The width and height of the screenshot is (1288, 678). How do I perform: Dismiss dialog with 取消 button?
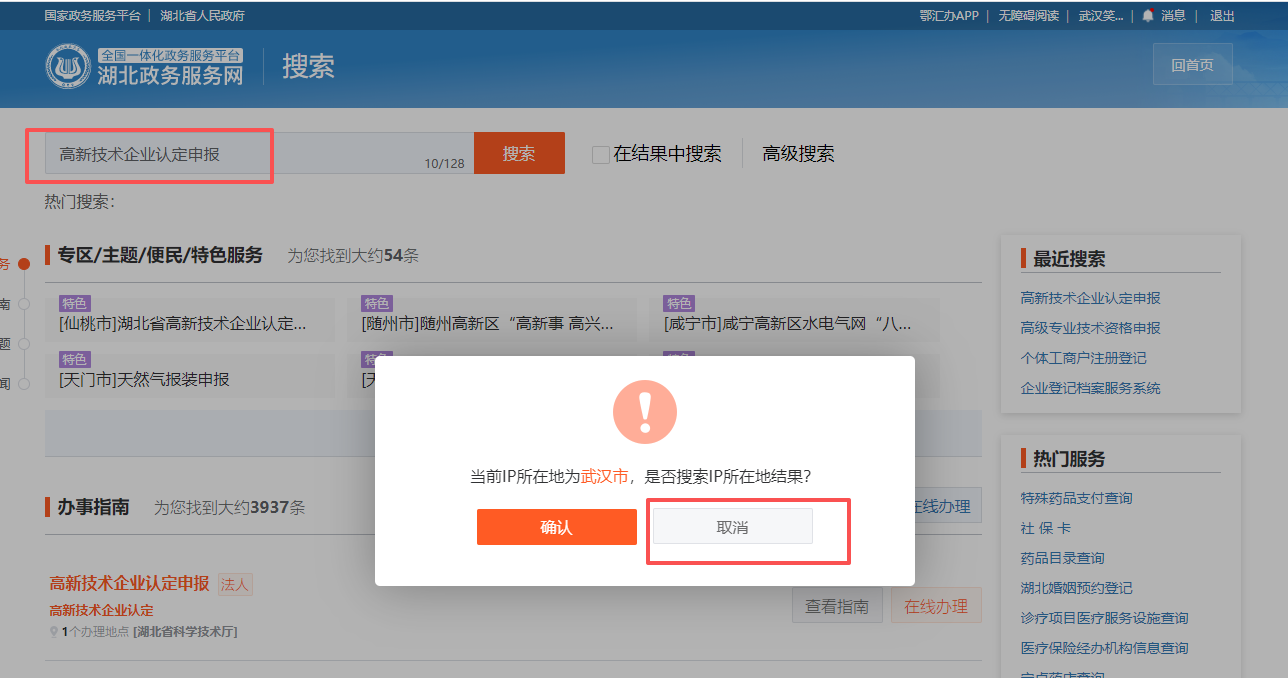pos(733,527)
